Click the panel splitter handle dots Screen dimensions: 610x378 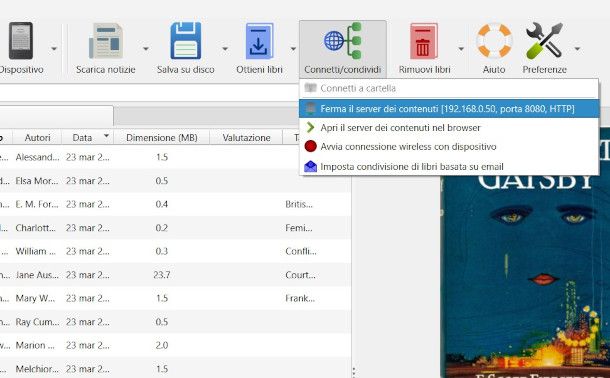coord(353,373)
